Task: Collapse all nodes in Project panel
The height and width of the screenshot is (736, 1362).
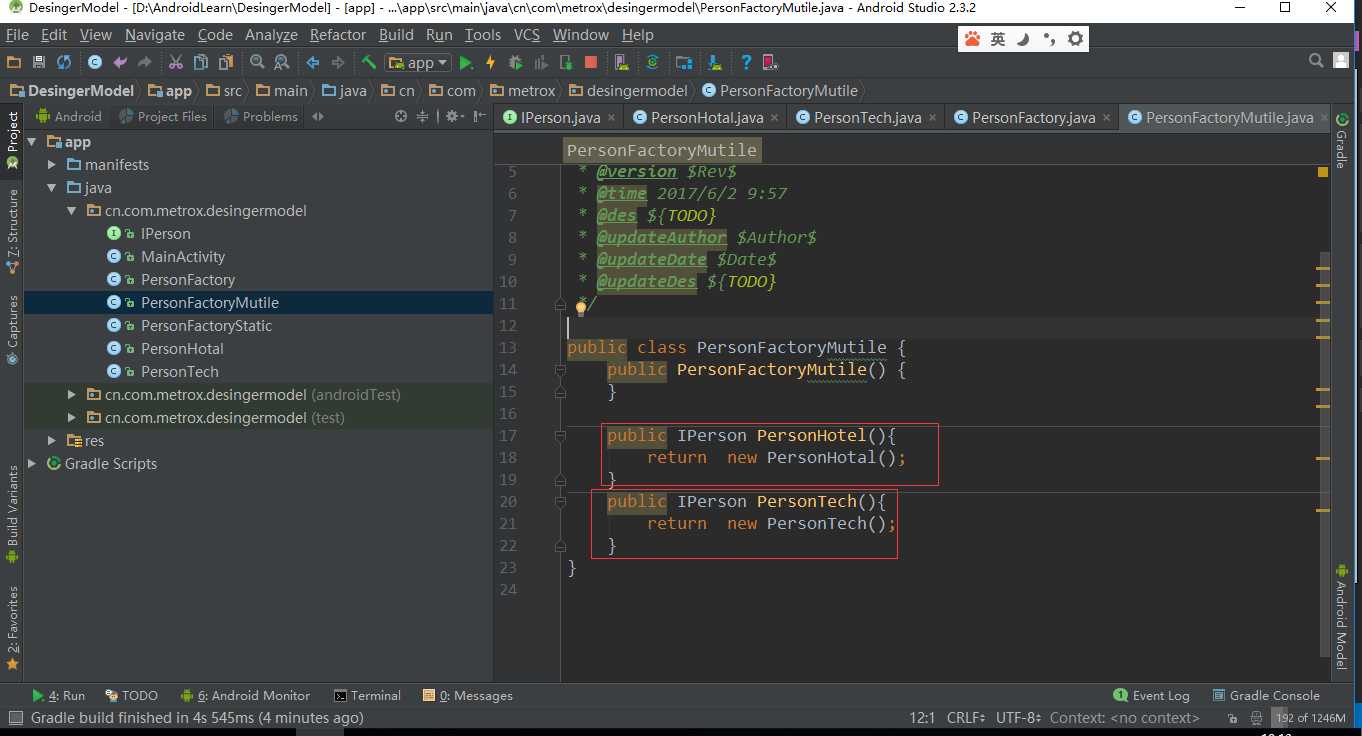Action: [422, 116]
